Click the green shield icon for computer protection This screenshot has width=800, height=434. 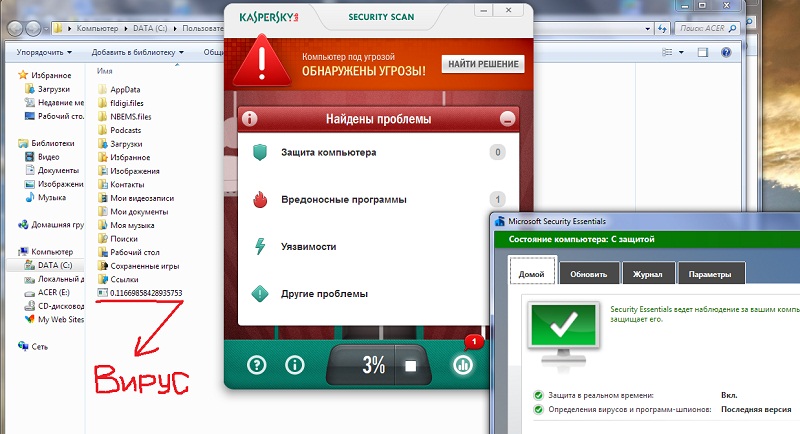click(x=260, y=152)
